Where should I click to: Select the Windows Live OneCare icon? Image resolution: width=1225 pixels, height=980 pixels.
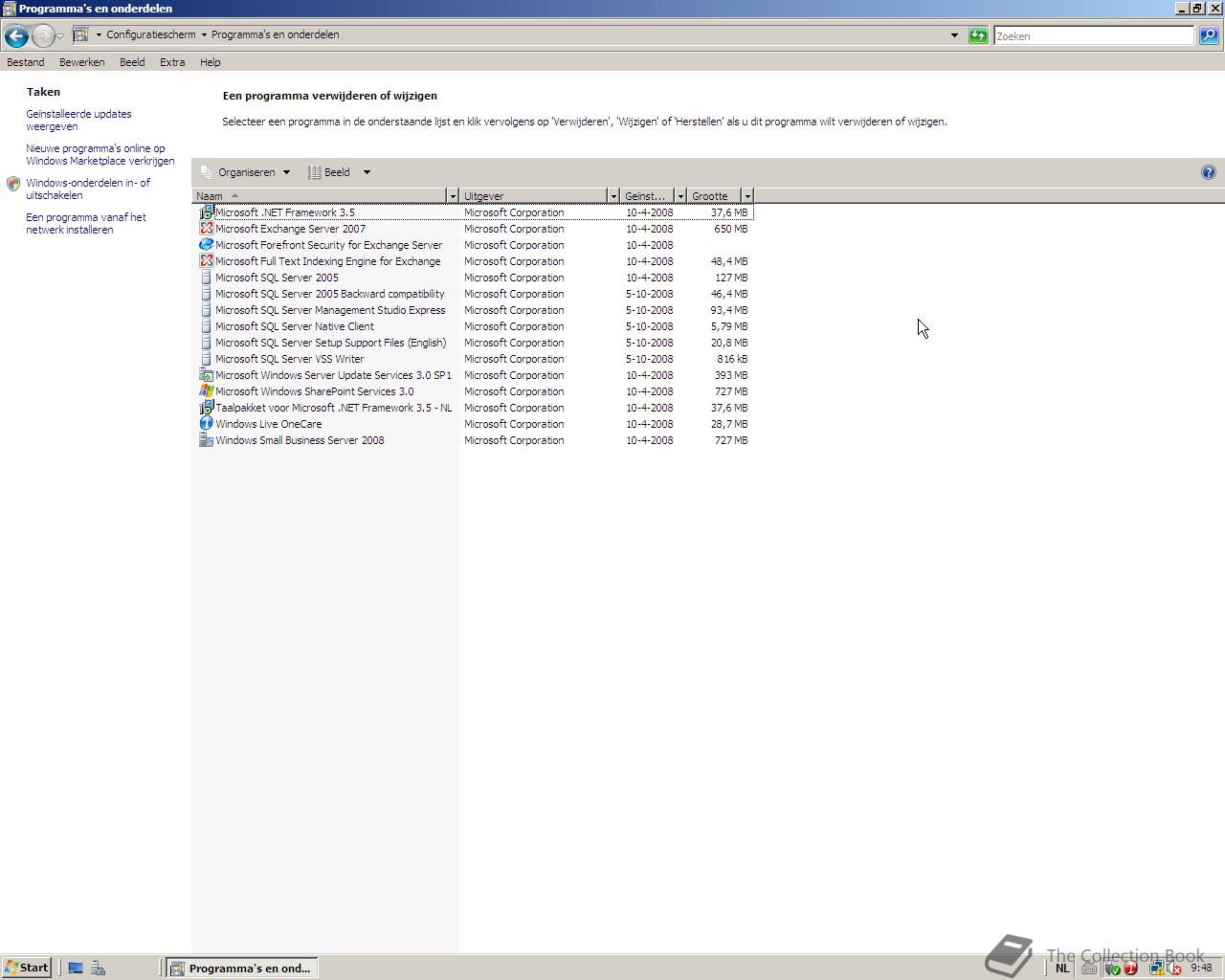point(206,424)
